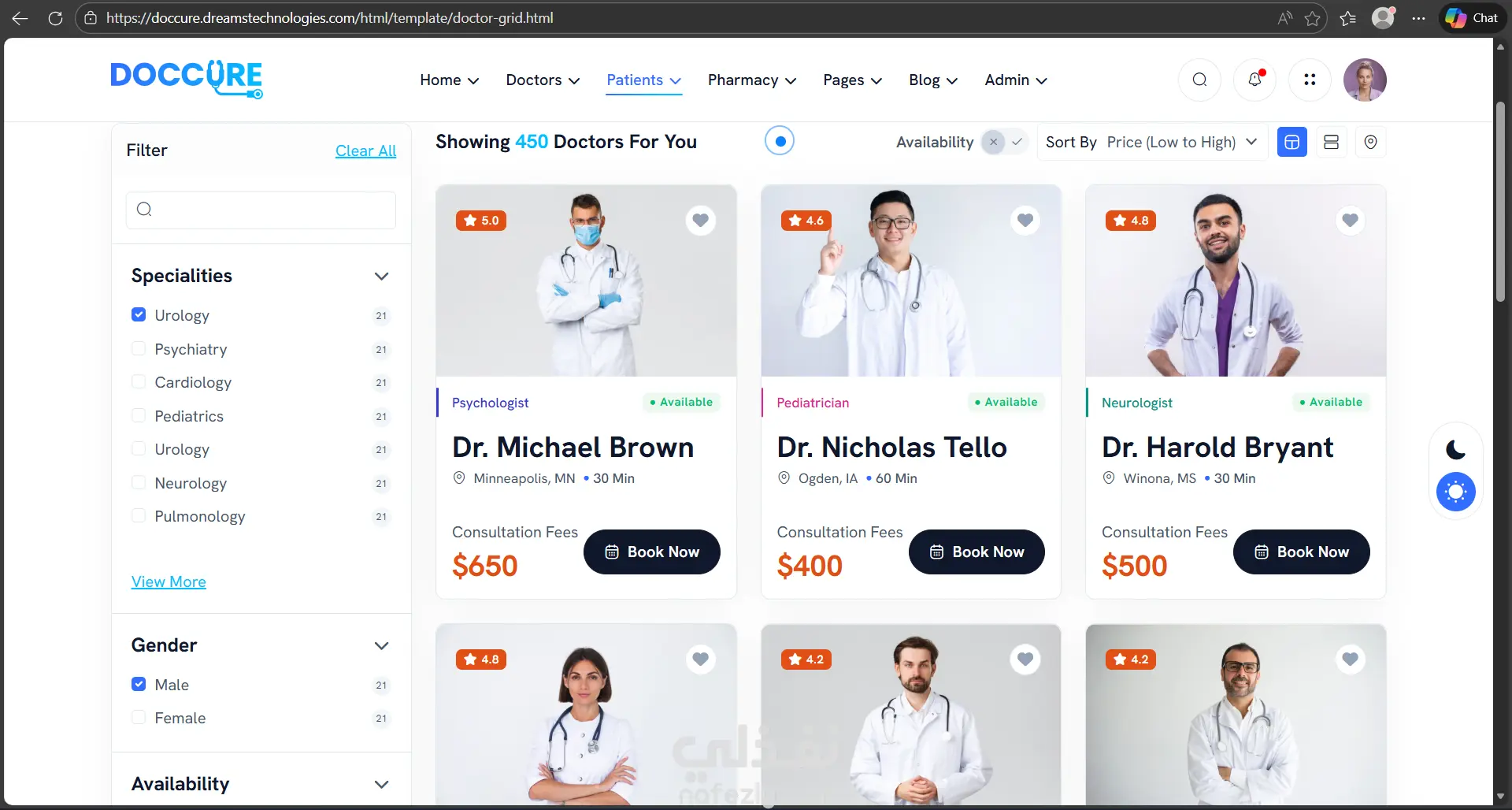Click the Clear All filters link
The height and width of the screenshot is (810, 1512).
tap(365, 150)
